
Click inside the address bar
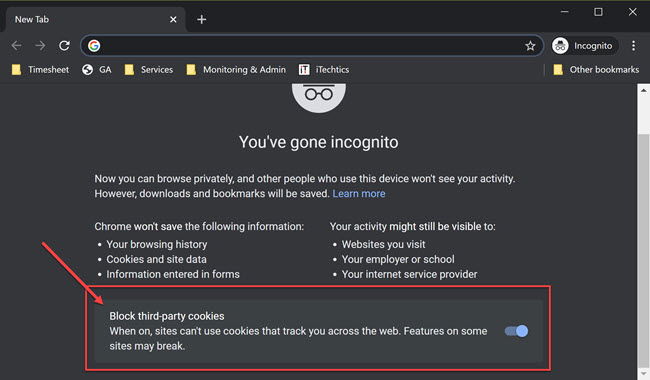coord(311,46)
